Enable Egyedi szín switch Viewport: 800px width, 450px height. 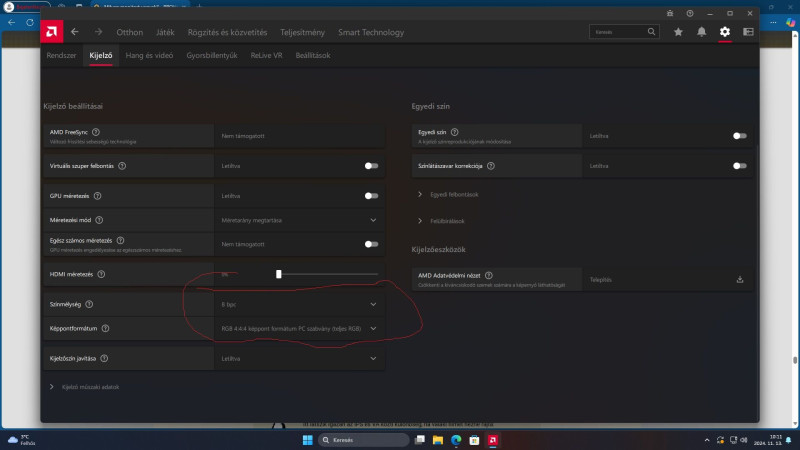click(x=740, y=136)
